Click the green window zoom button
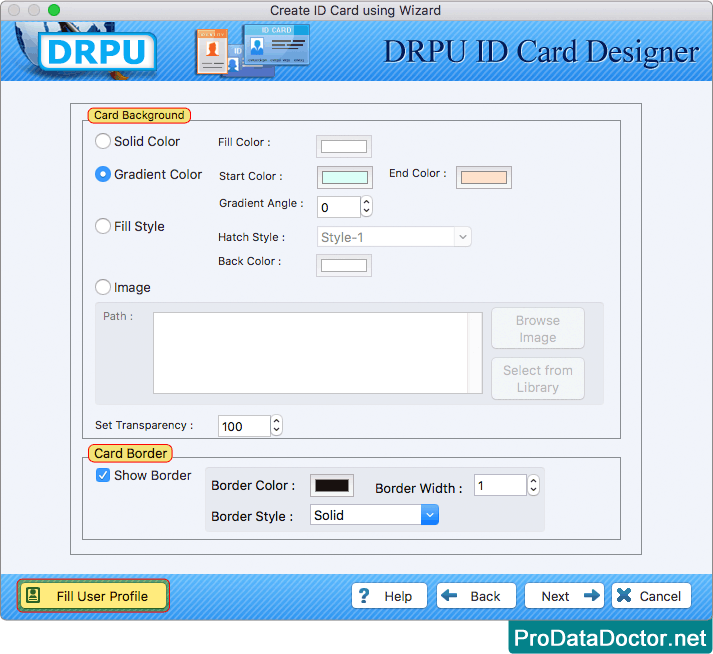Viewport: 713px width, 654px height. point(54,10)
